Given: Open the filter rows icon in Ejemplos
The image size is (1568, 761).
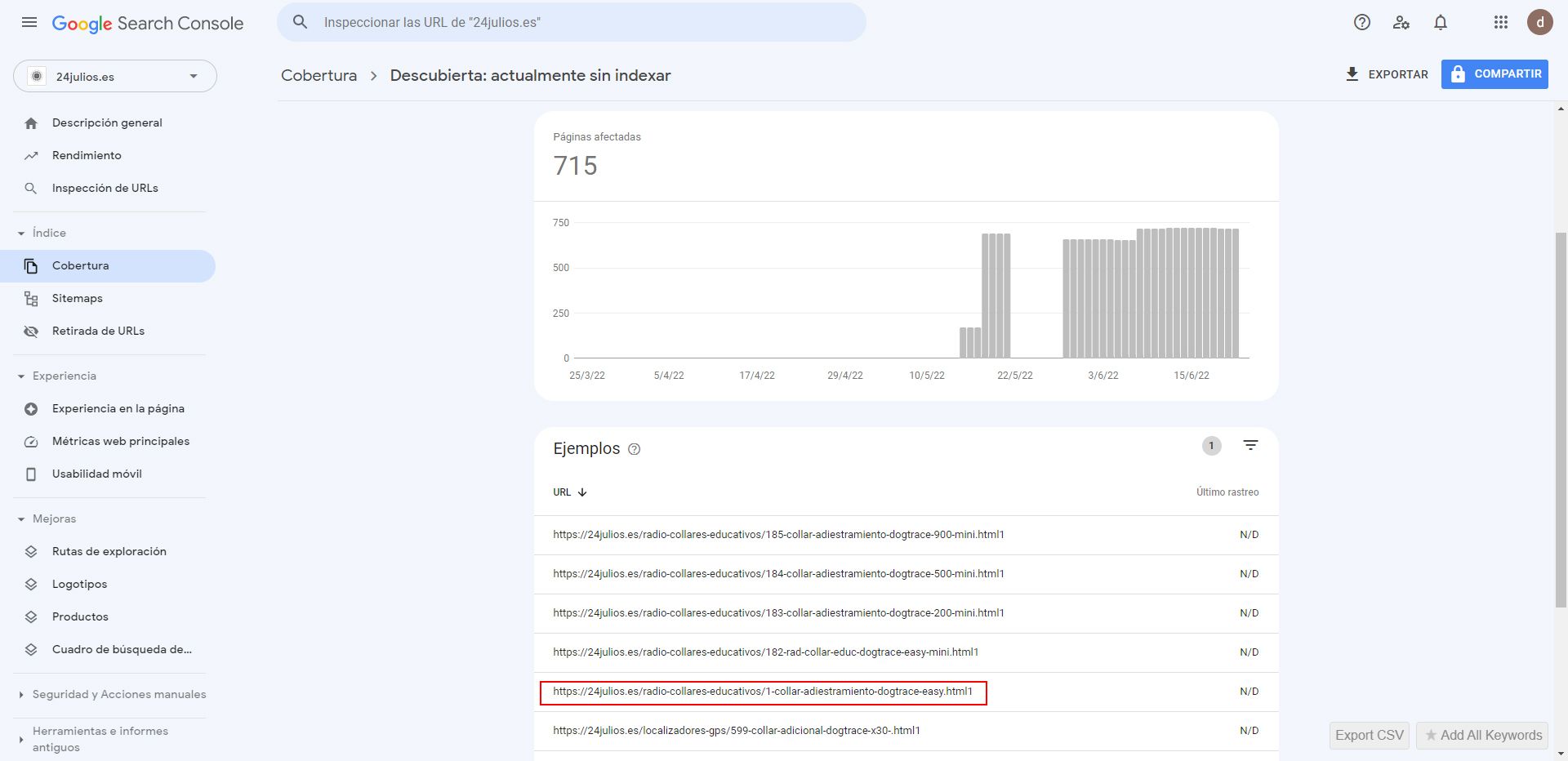Looking at the screenshot, I should tap(1250, 446).
